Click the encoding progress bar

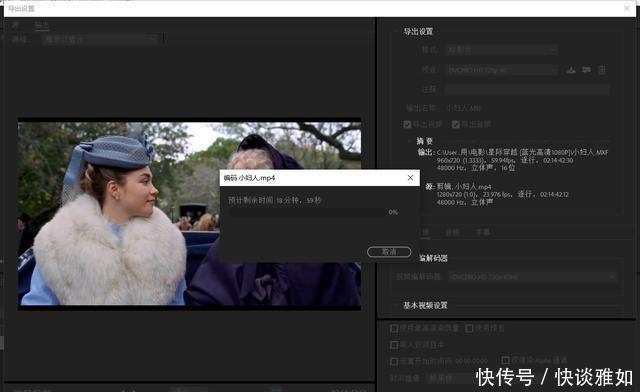pyautogui.click(x=307, y=212)
